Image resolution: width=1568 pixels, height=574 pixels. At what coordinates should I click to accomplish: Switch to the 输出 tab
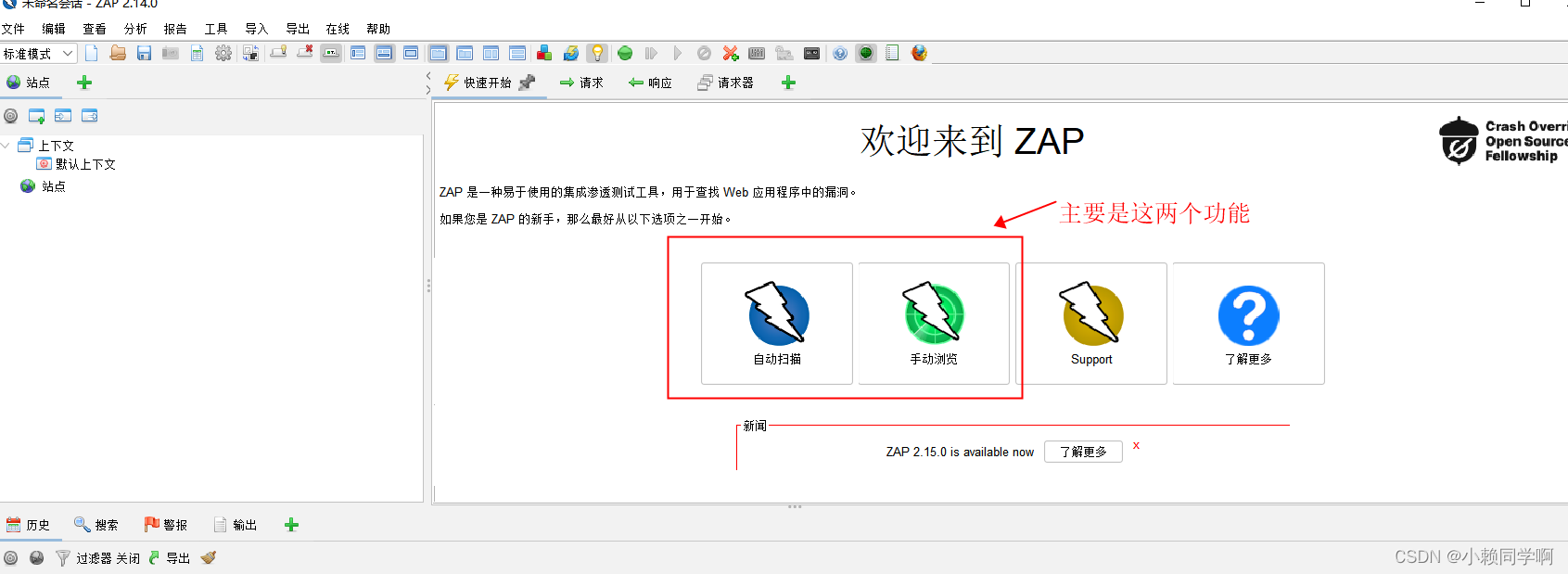235,525
